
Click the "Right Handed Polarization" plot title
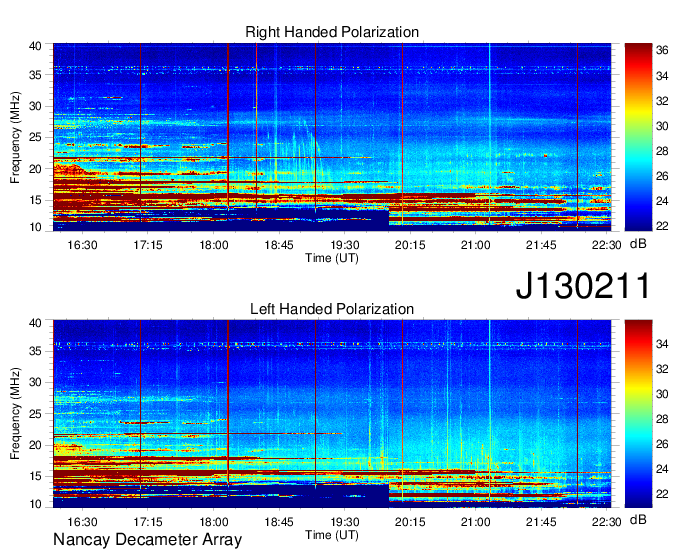coord(332,32)
